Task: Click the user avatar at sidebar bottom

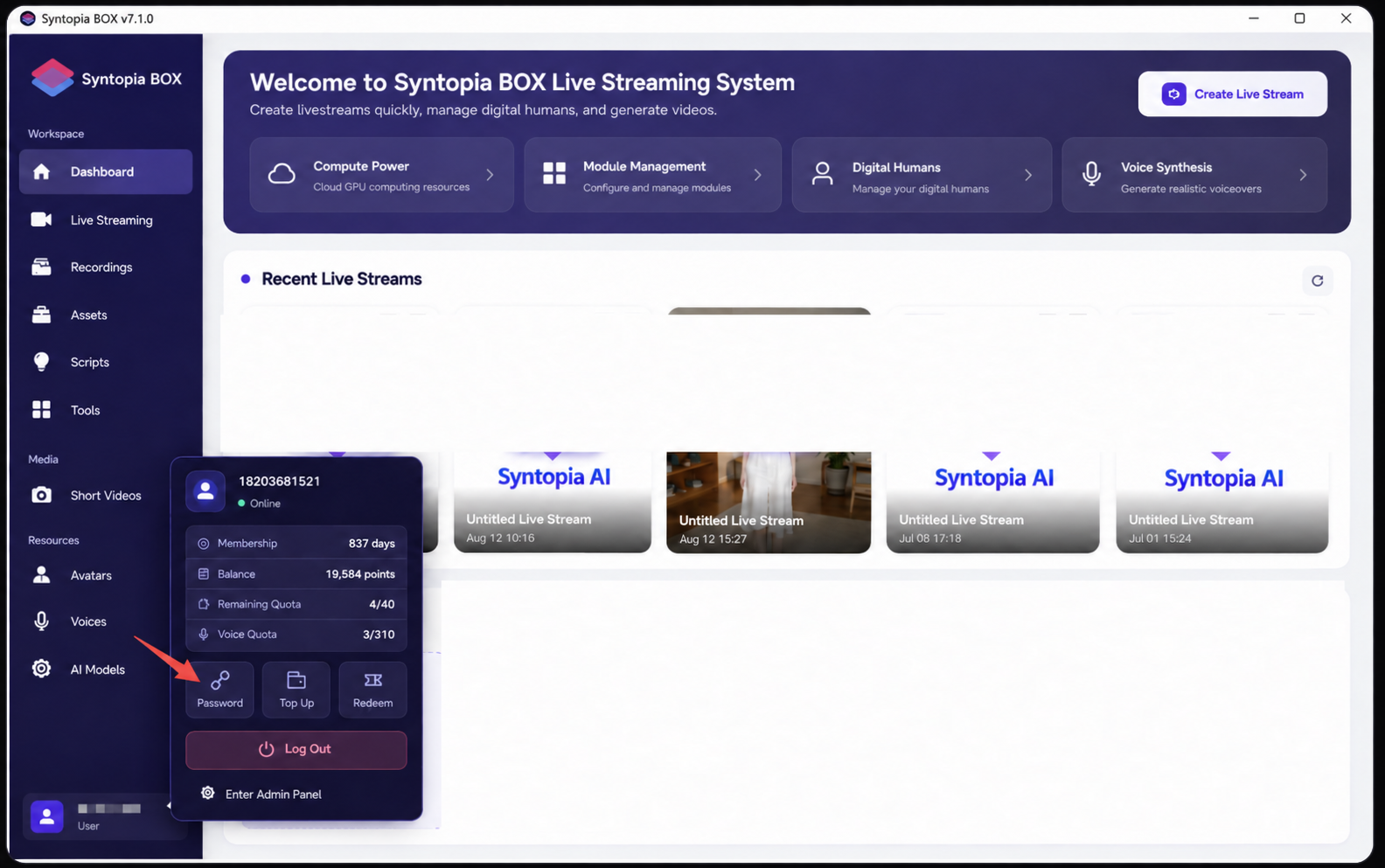Action: pos(47,816)
